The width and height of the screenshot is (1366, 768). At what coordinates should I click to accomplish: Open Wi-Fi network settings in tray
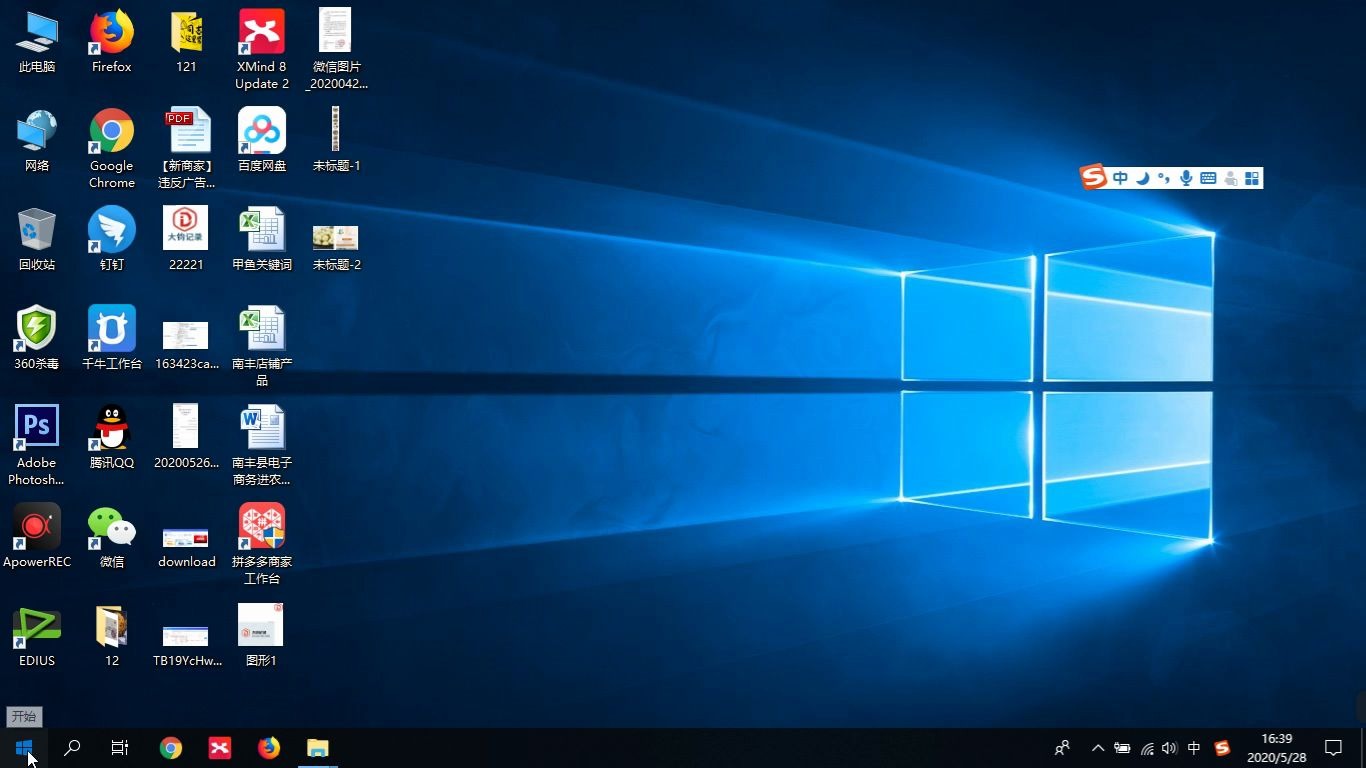1147,748
